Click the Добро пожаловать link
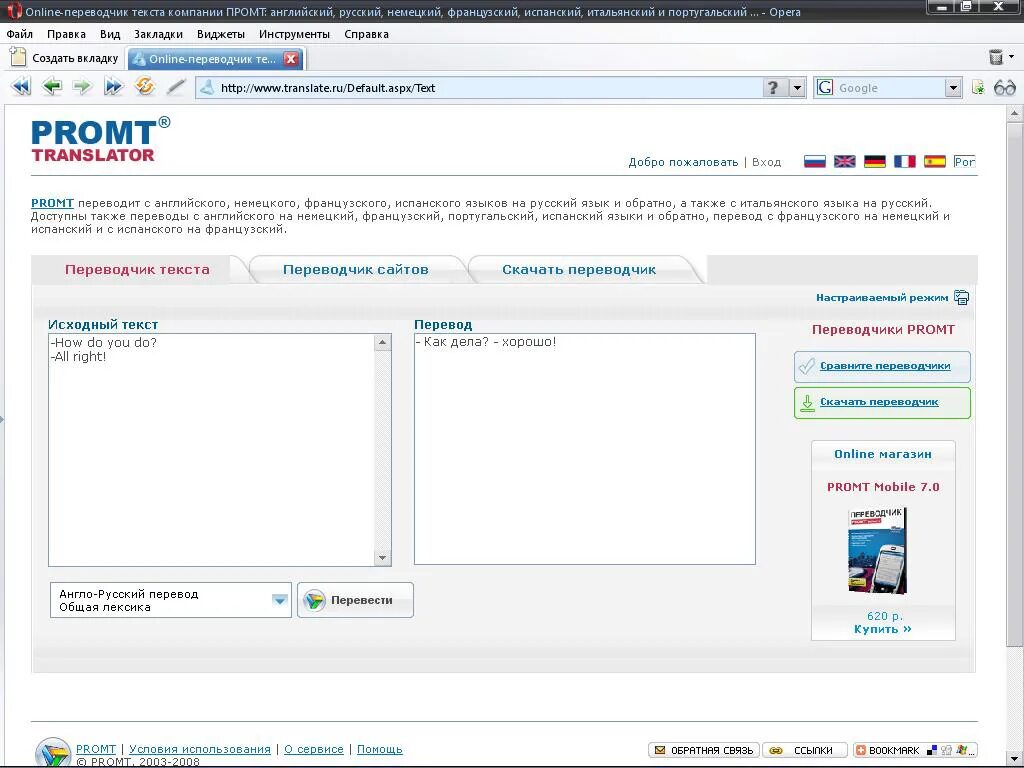This screenshot has height=768, width=1024. click(683, 162)
